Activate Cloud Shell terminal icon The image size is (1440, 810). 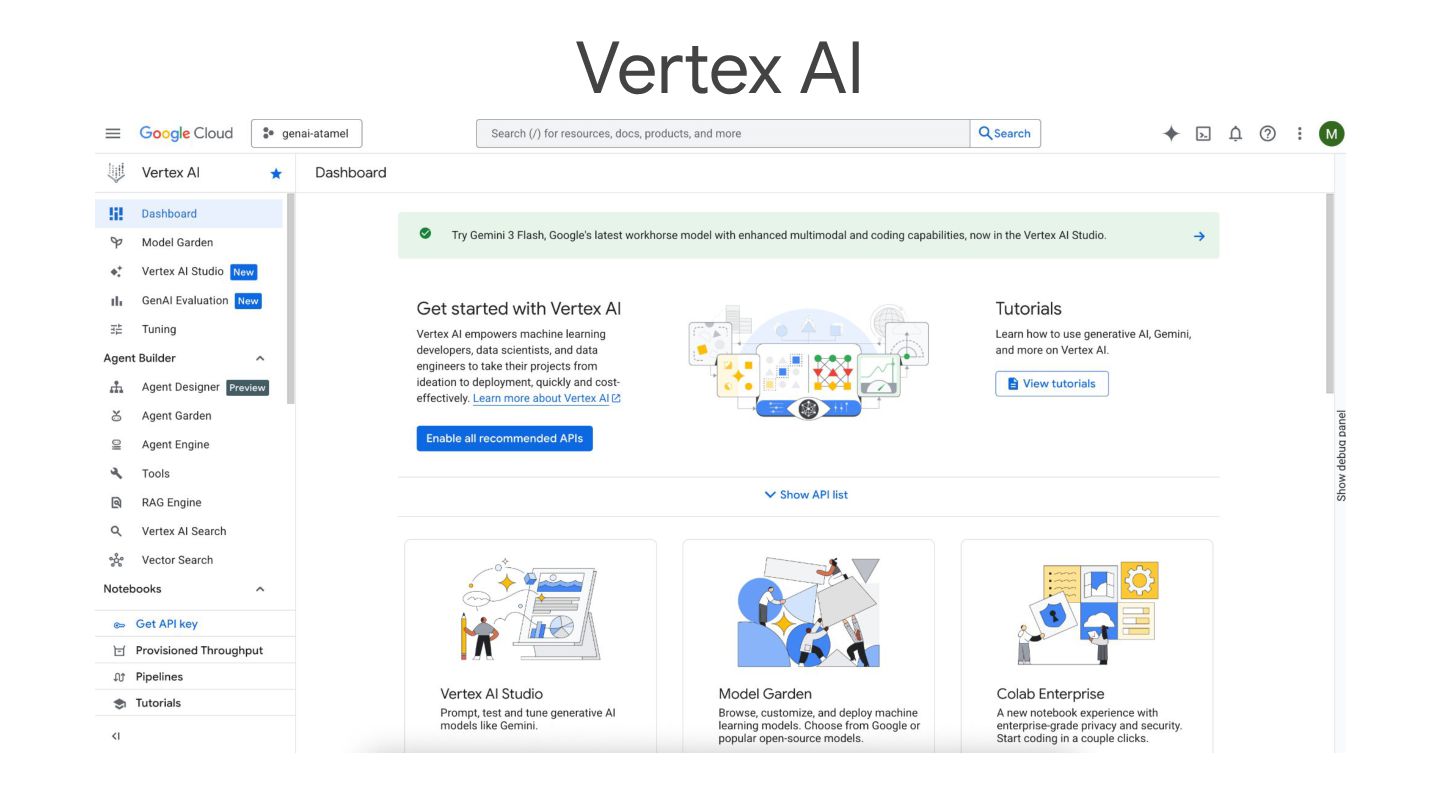[x=1203, y=133]
